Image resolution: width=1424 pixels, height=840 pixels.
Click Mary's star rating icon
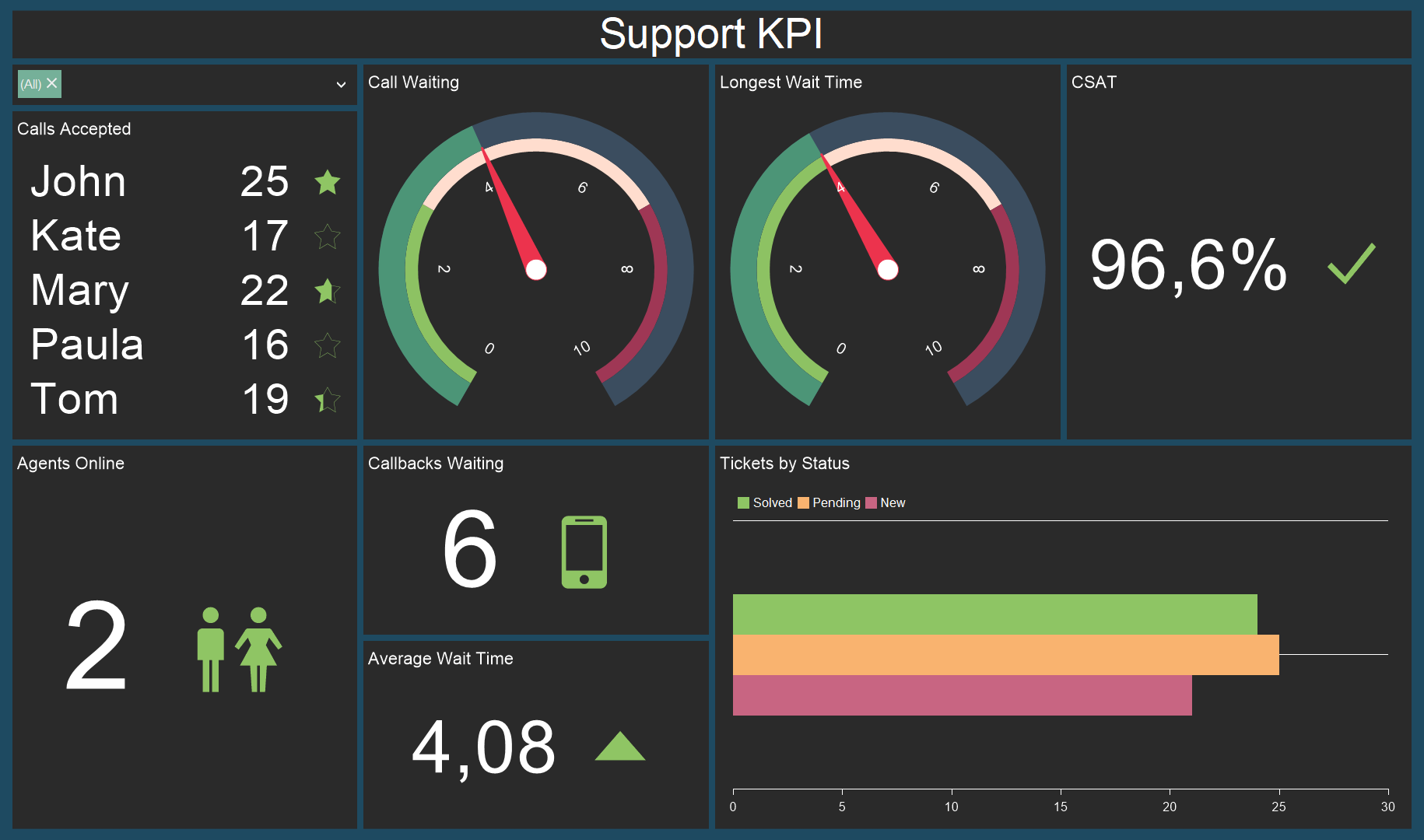pyautogui.click(x=328, y=291)
